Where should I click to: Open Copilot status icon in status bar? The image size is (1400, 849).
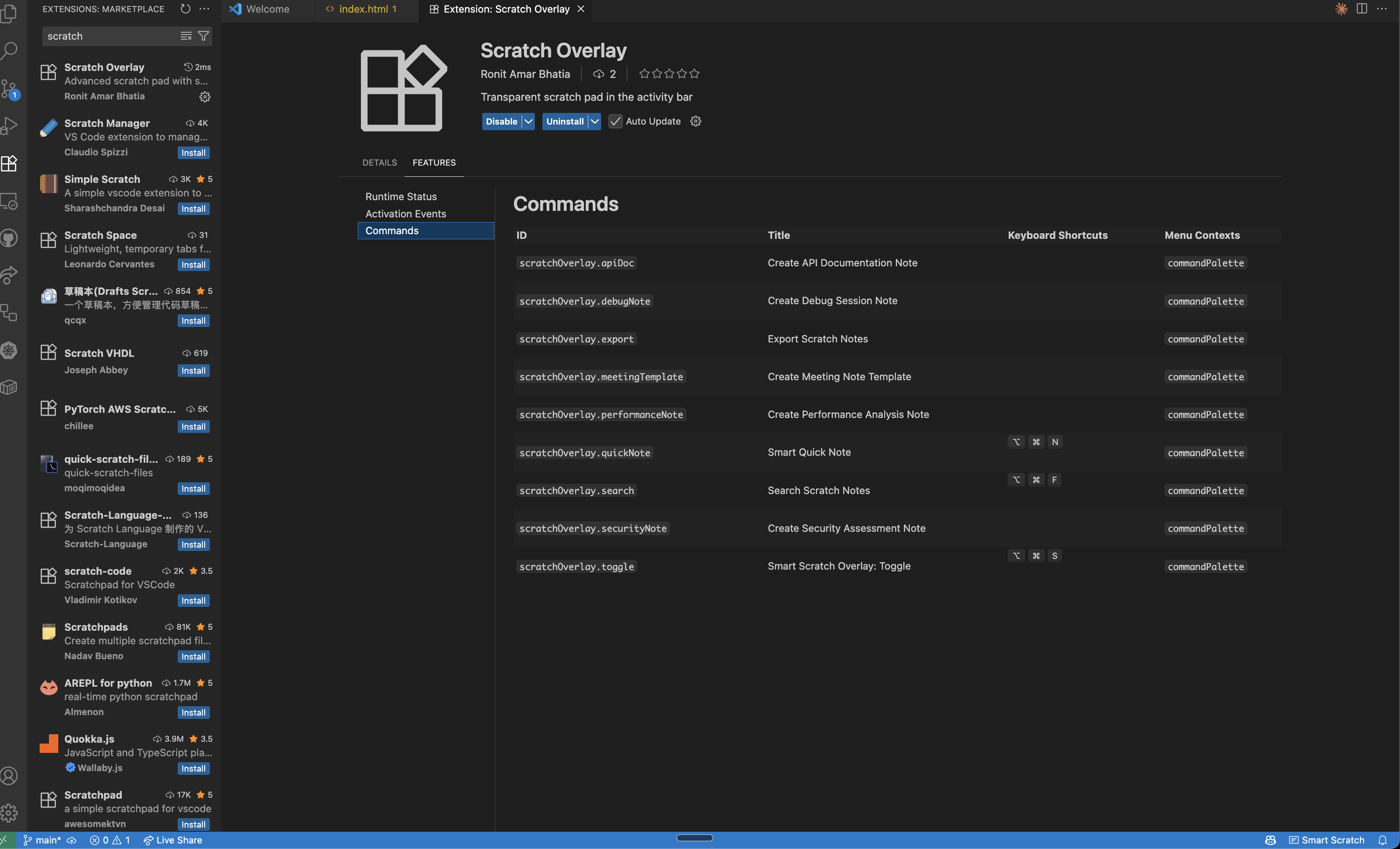click(1270, 840)
